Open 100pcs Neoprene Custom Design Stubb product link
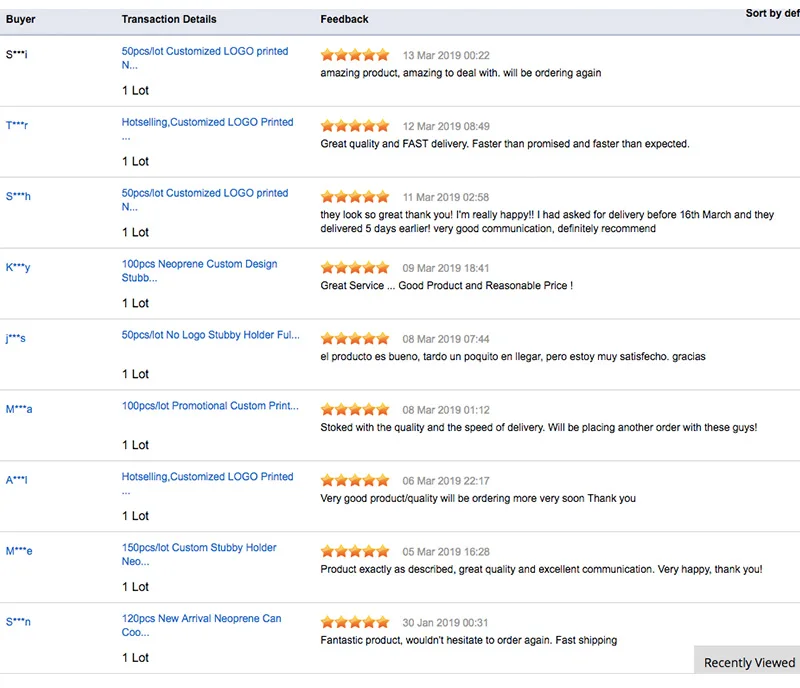 tap(199, 264)
